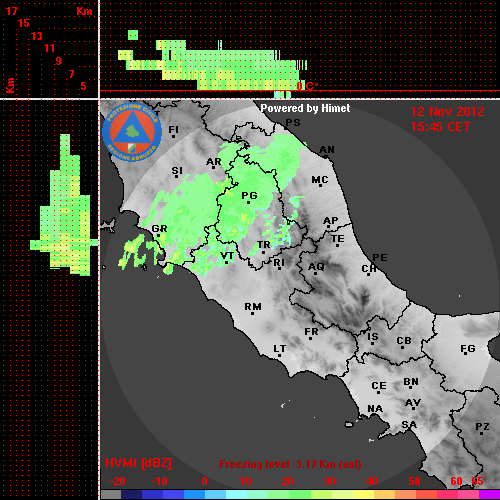Click the 65 dBZ legend value
This screenshot has width=500, height=500.
coord(477,481)
